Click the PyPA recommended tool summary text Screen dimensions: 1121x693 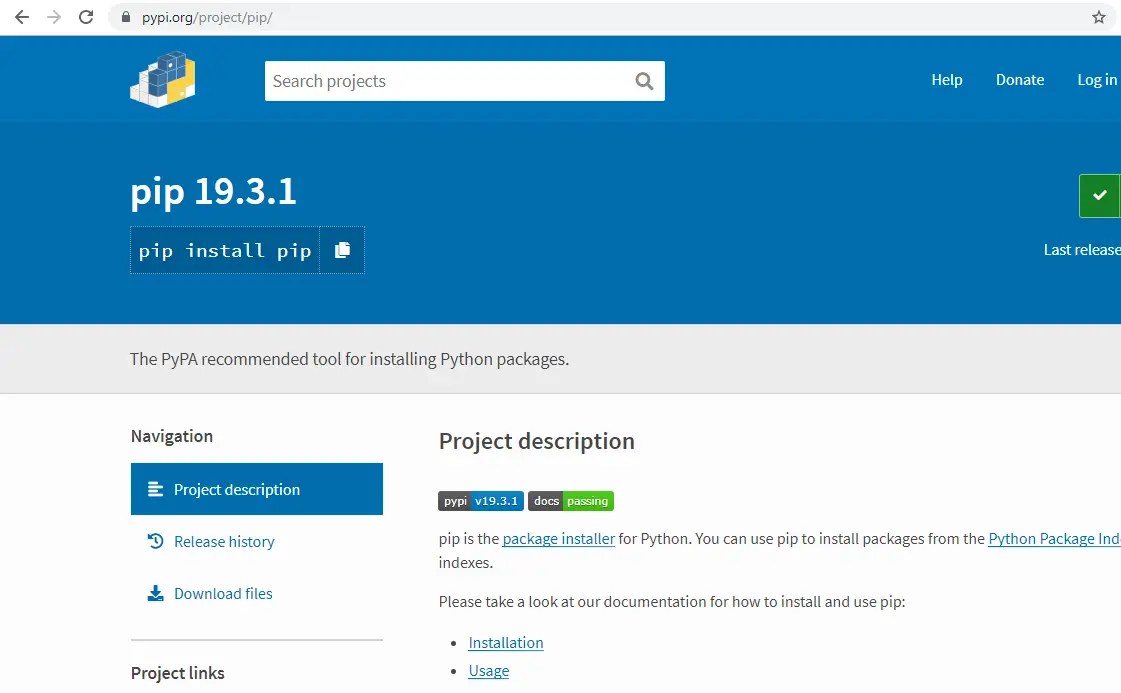click(x=349, y=359)
